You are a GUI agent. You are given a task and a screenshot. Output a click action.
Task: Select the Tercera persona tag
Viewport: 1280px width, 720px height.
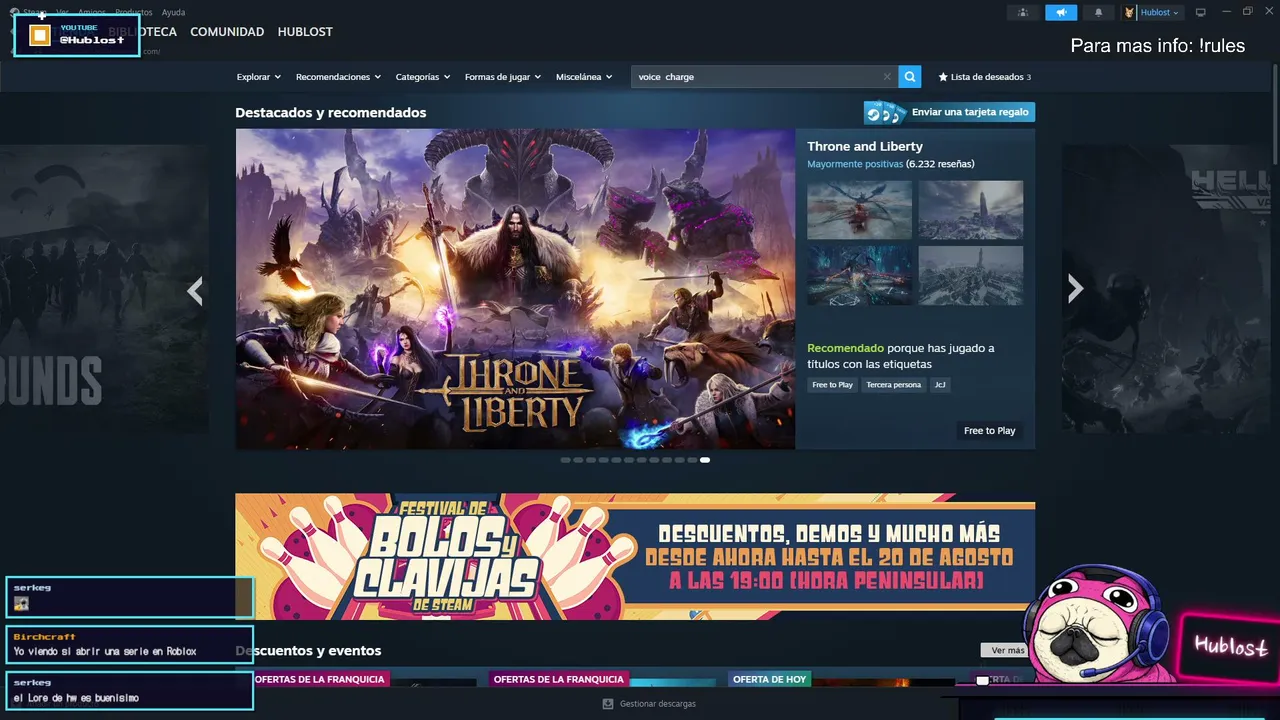pyautogui.click(x=894, y=385)
